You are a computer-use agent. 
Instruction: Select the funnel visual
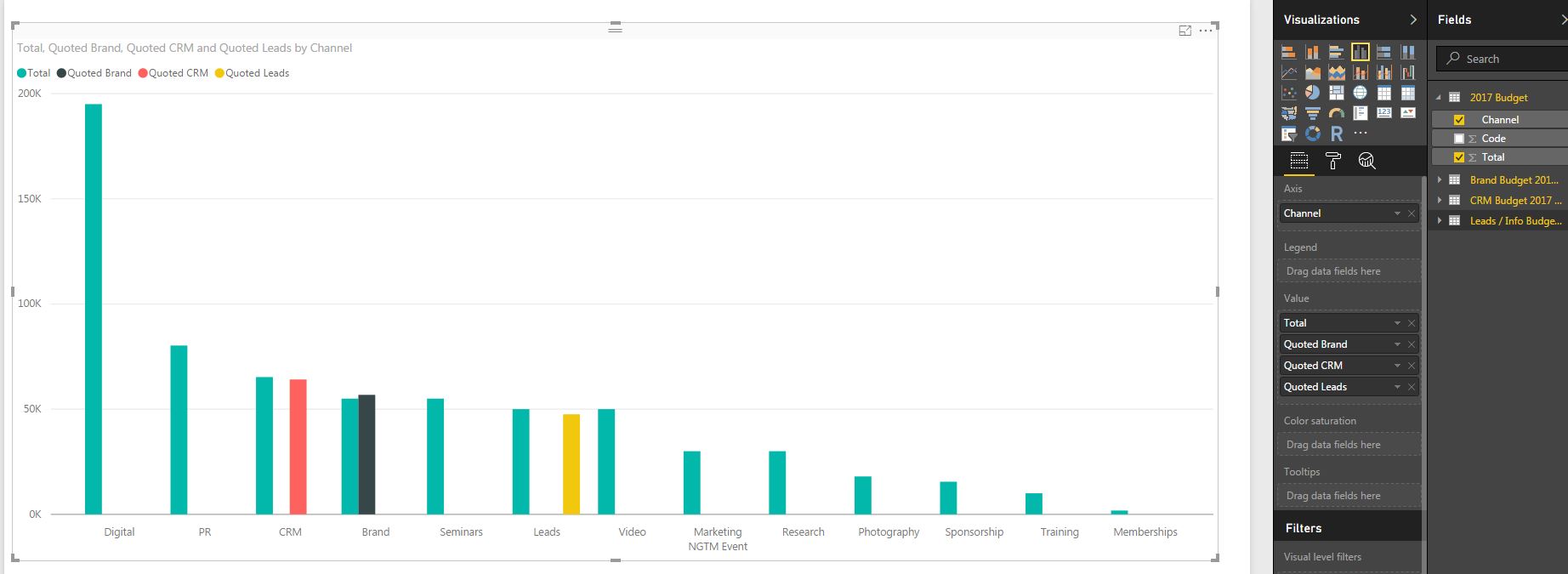[1313, 113]
